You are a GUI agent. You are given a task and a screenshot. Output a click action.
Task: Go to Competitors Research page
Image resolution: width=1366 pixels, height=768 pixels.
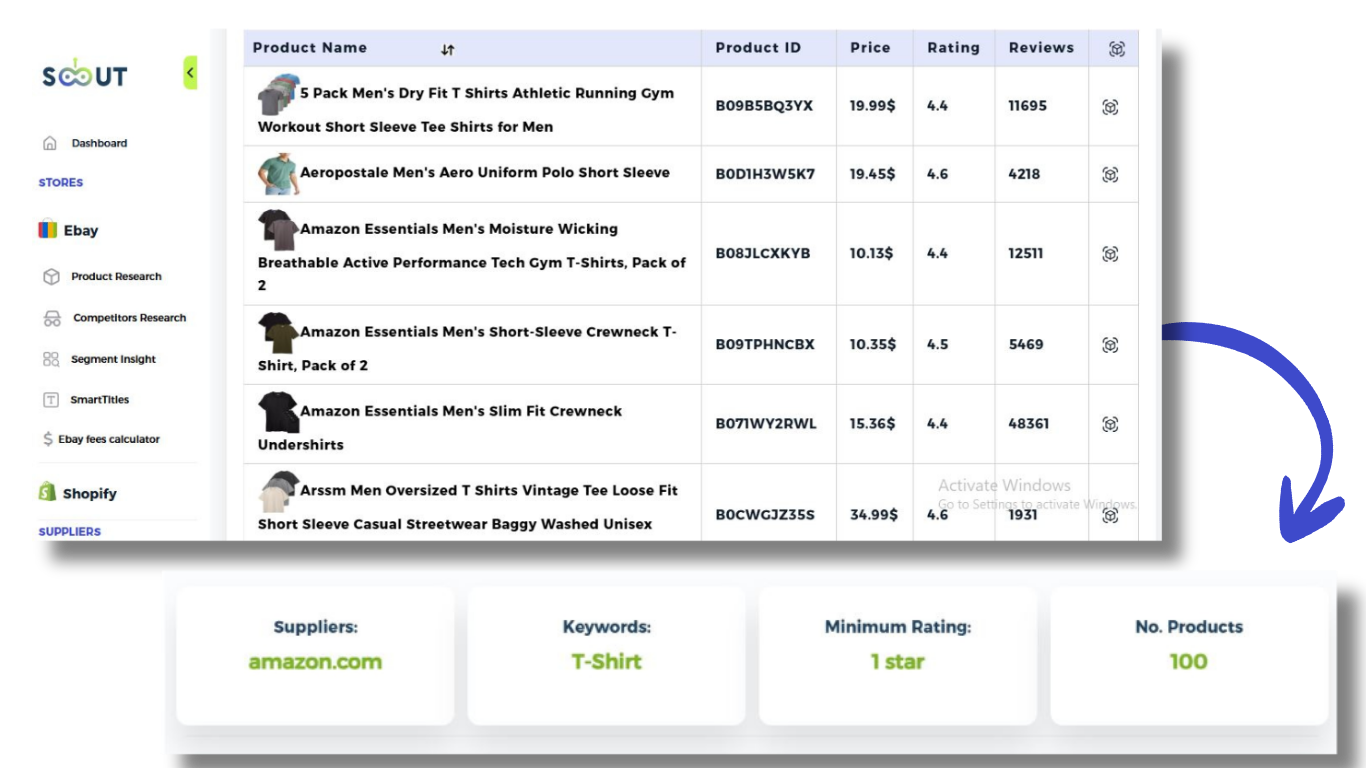click(129, 318)
